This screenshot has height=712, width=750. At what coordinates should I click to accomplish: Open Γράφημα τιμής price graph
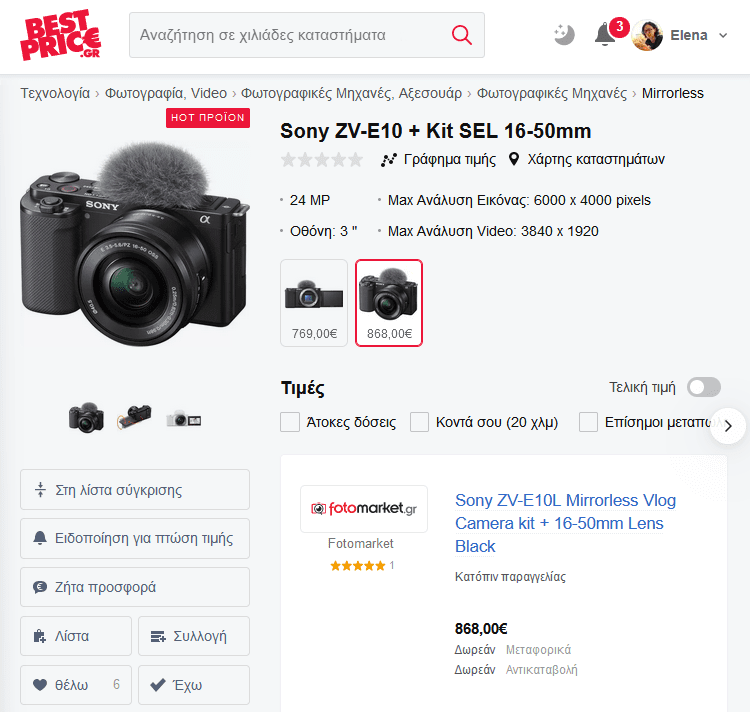coord(438,159)
